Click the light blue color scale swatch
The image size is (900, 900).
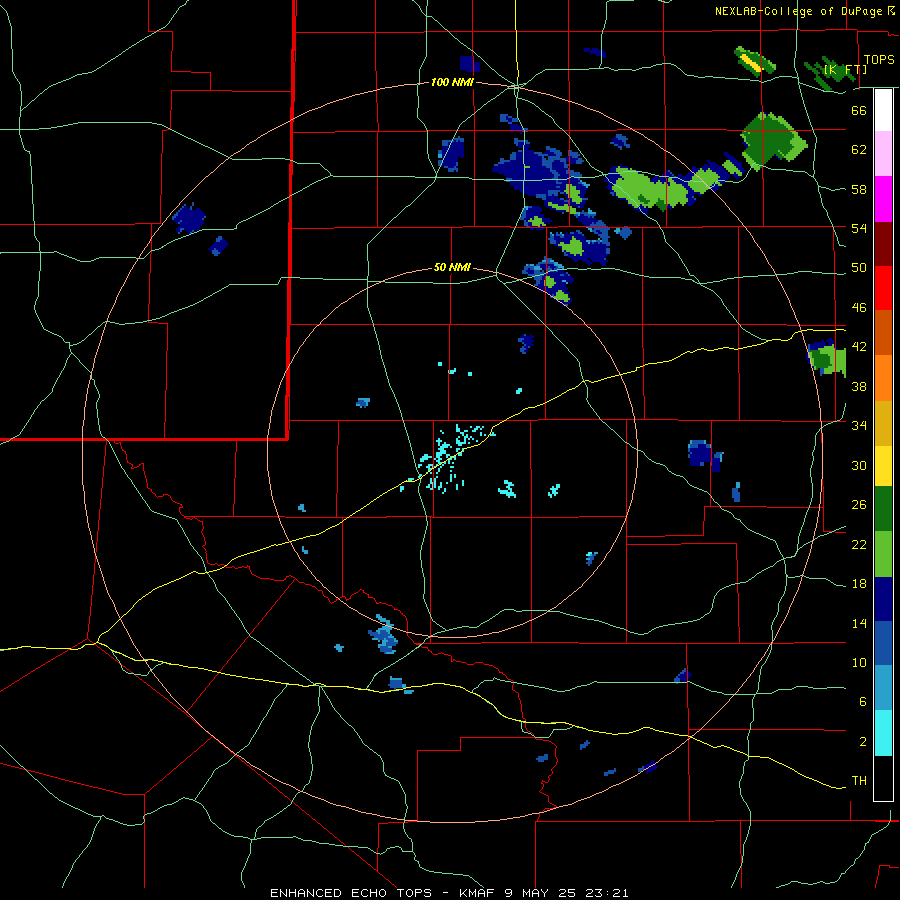(x=883, y=688)
